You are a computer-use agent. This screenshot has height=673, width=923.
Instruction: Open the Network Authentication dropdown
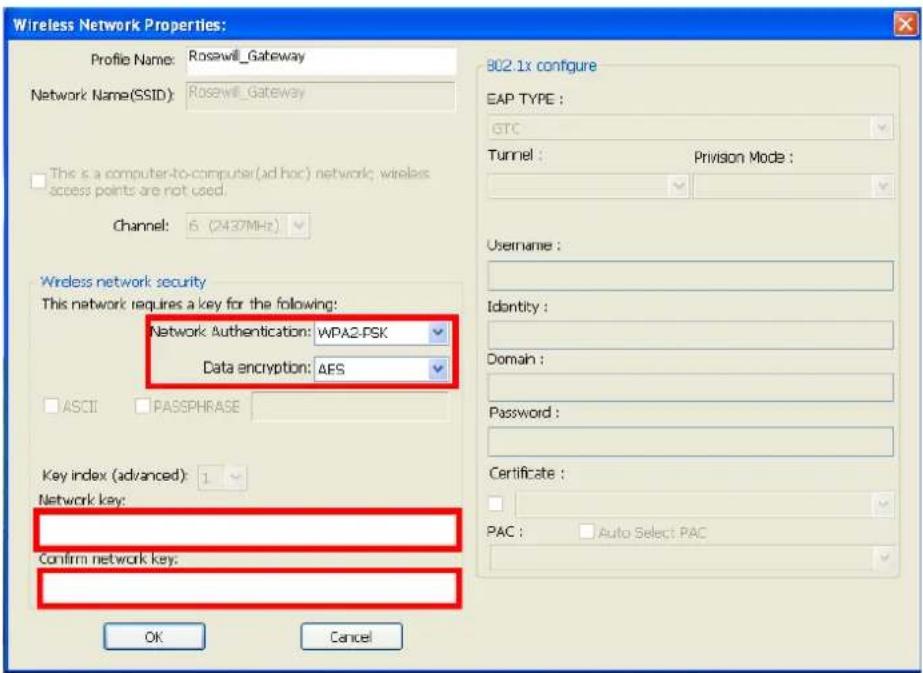coord(380,333)
